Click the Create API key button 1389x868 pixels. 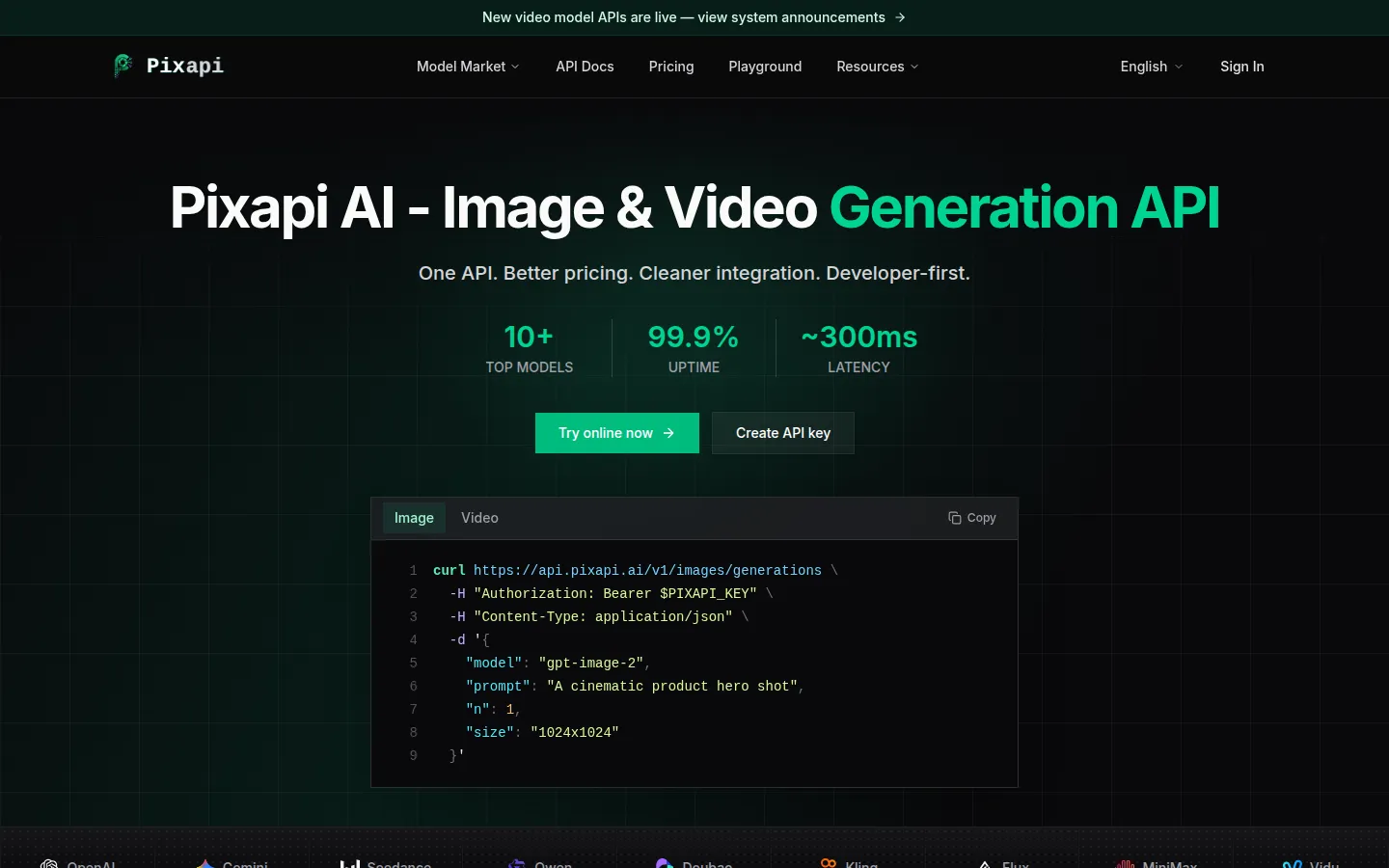tap(783, 433)
